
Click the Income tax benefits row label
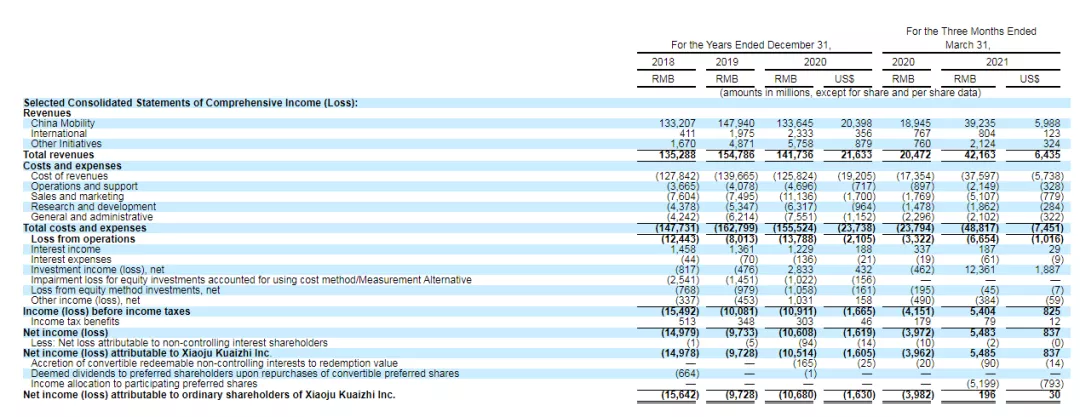pos(75,321)
